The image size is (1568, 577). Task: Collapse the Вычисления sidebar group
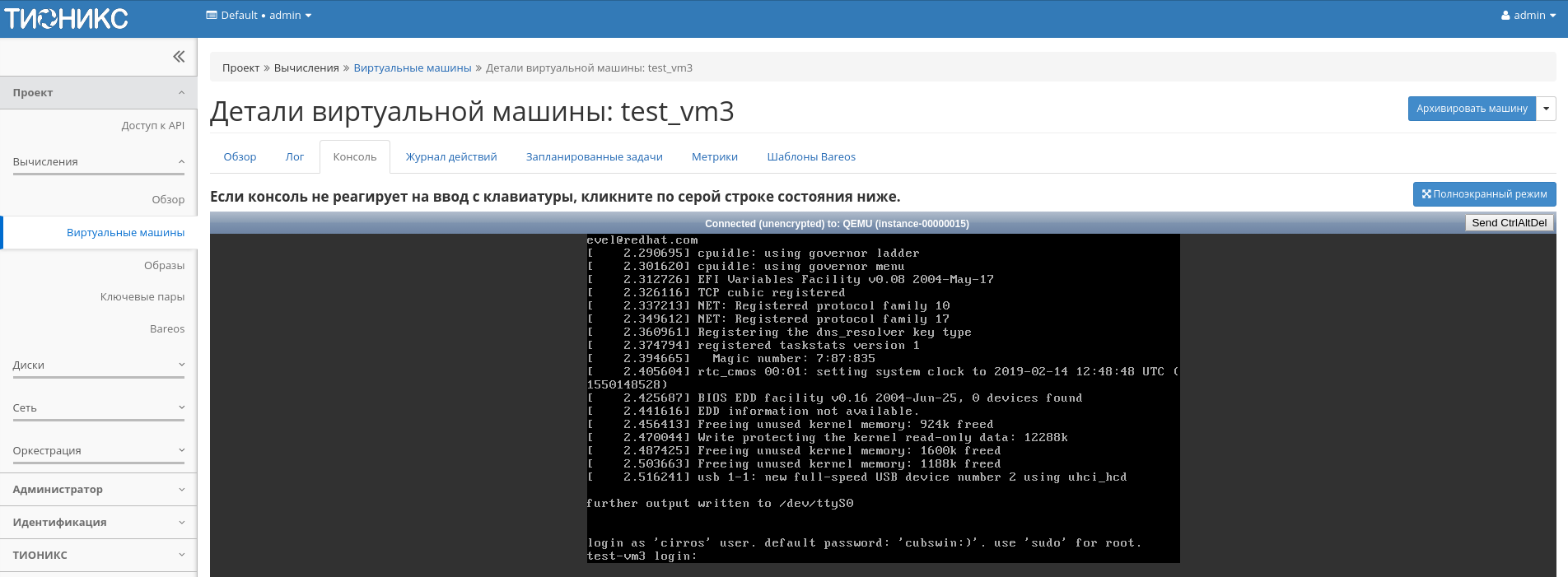[99, 162]
